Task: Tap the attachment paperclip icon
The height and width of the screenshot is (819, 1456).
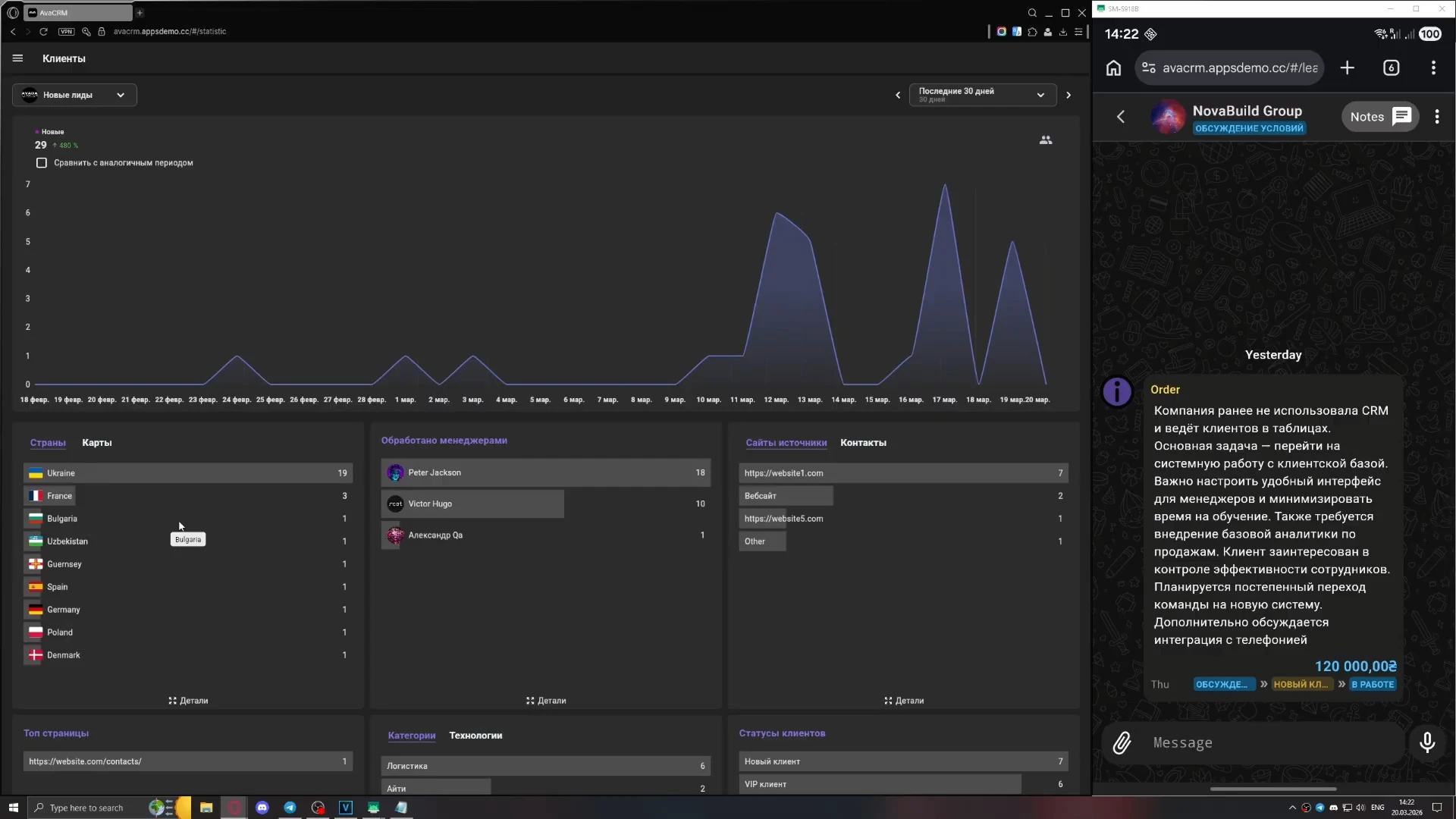Action: pos(1122,743)
